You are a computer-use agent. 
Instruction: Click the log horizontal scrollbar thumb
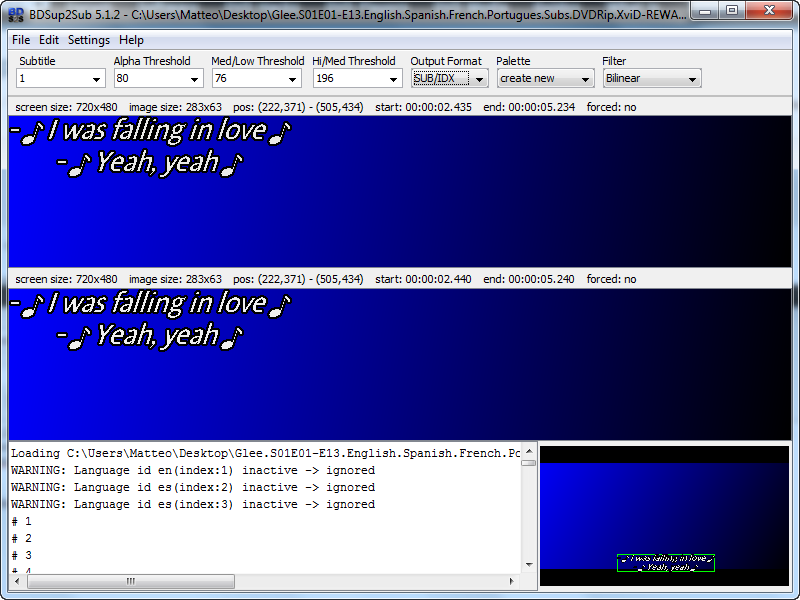(131, 581)
